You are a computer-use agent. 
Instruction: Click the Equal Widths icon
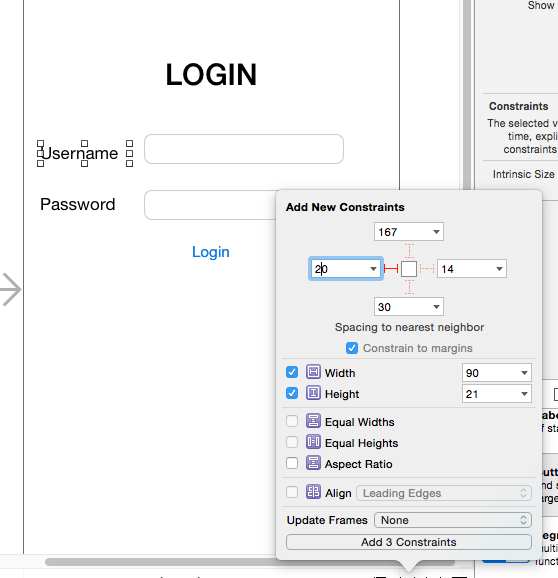[x=313, y=421]
